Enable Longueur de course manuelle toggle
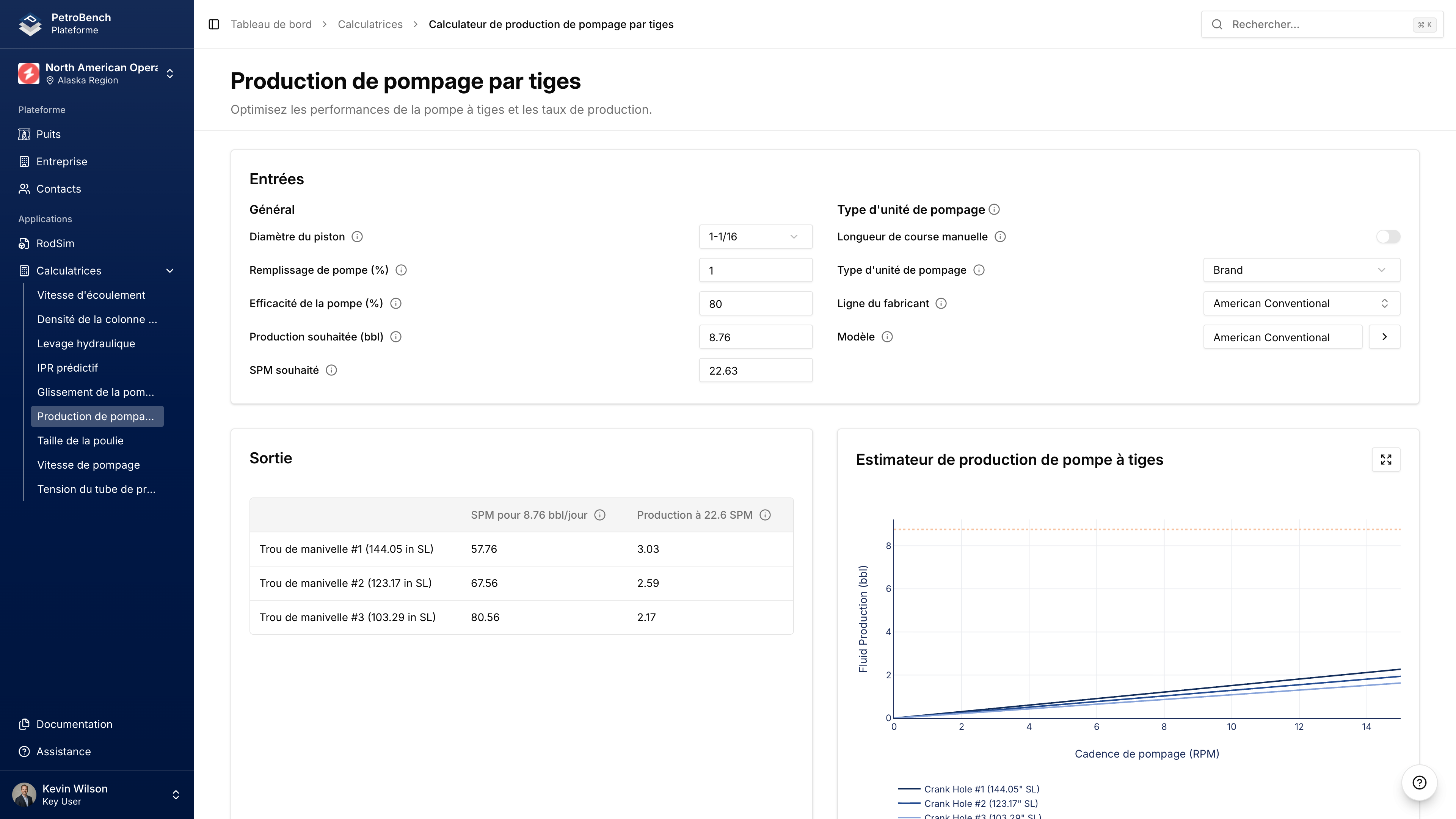The width and height of the screenshot is (1456, 819). click(x=1389, y=237)
